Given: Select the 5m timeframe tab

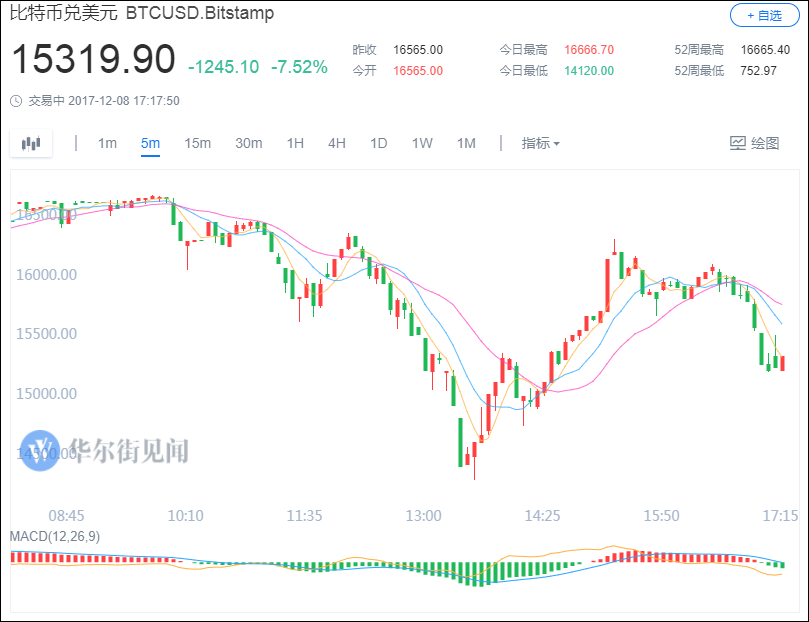Looking at the screenshot, I should click(x=150, y=143).
